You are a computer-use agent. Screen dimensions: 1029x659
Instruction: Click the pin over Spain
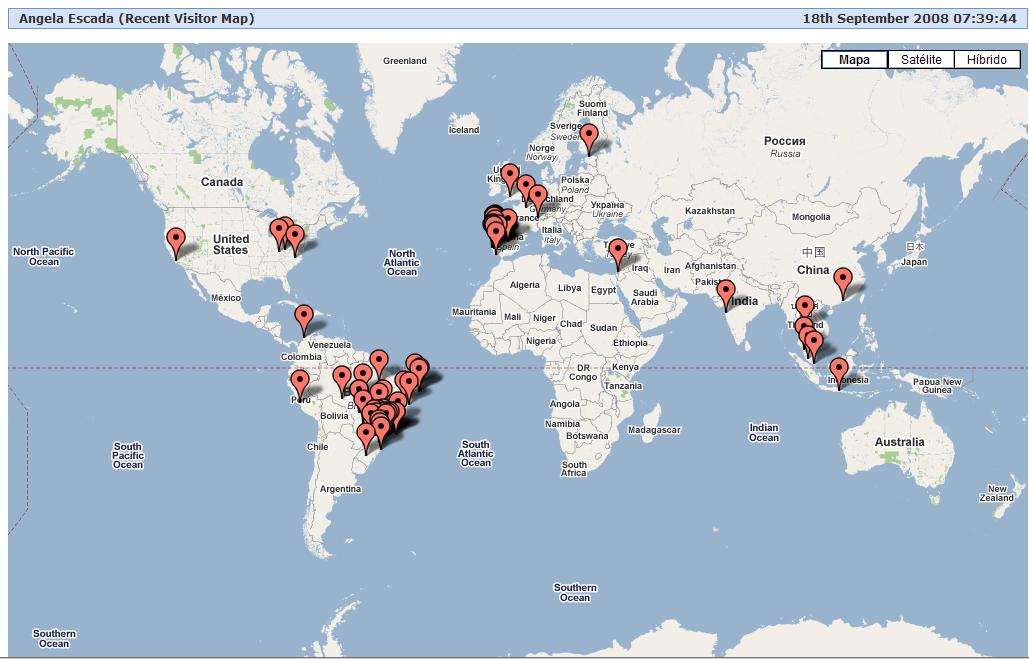coord(497,231)
